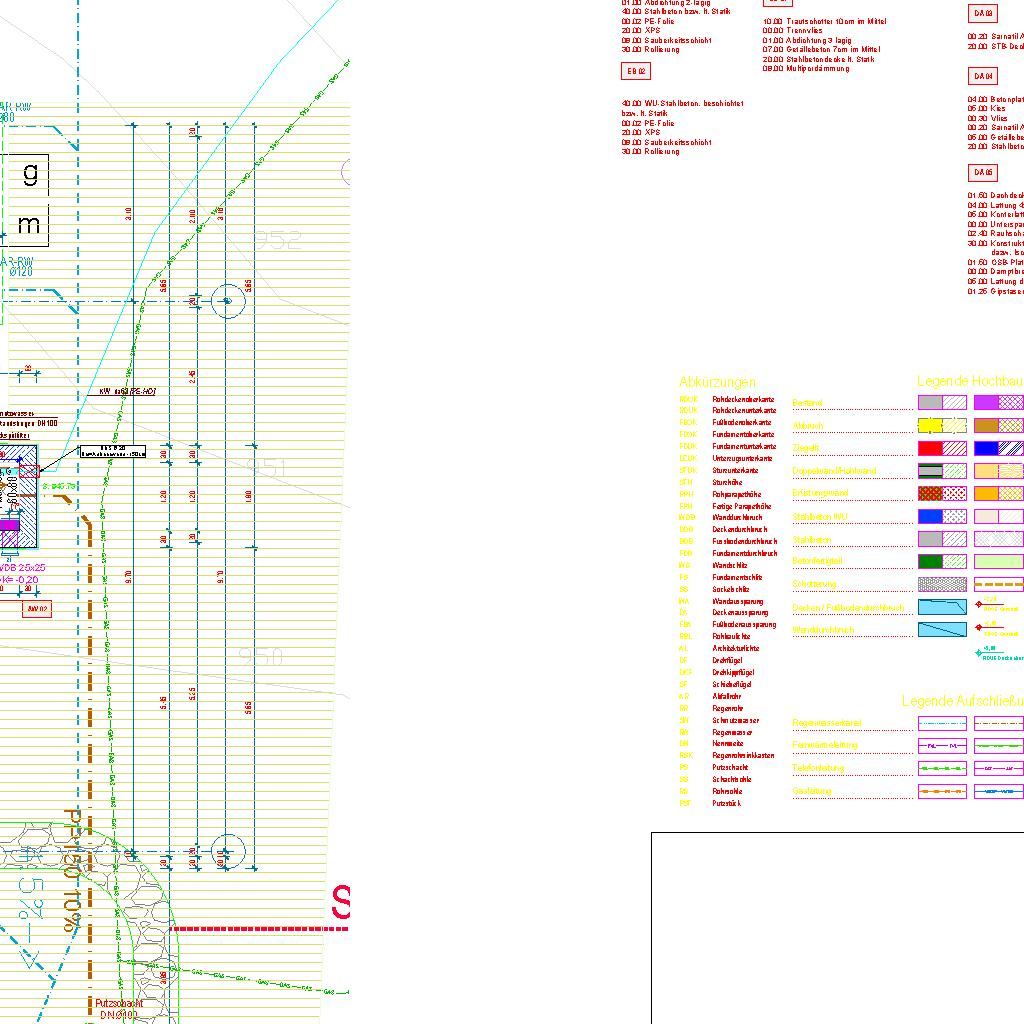
Task: Click the Drehkippflügel abbreviation entry
Action: [x=733, y=672]
